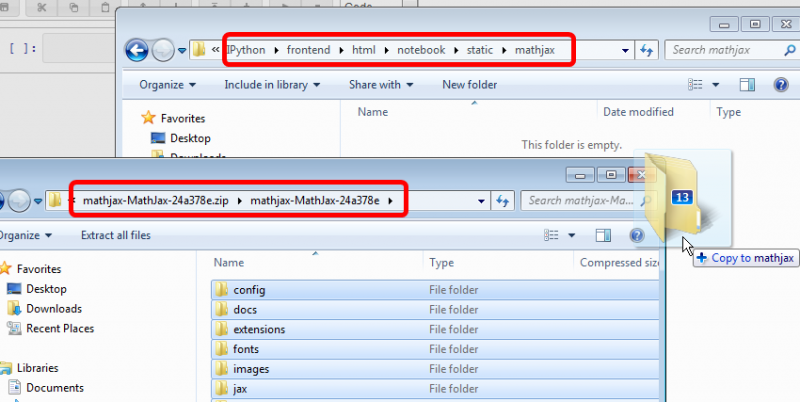The width and height of the screenshot is (800, 402).
Task: Open address history dropdown in zip window
Action: [x=481, y=201]
